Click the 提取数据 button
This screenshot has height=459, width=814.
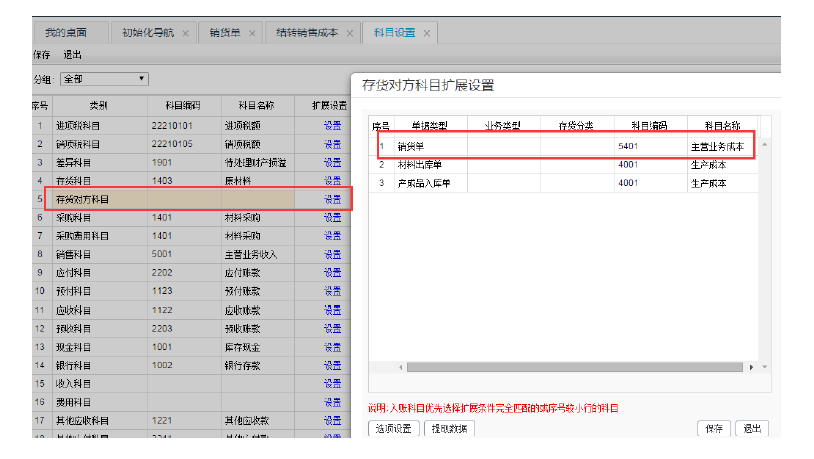click(449, 428)
